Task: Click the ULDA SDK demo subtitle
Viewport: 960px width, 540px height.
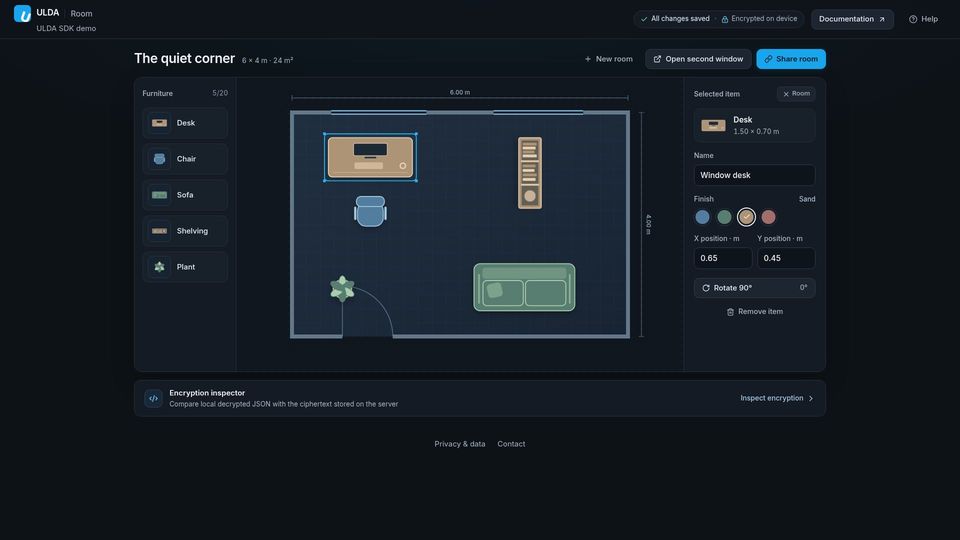Action: 66,28
